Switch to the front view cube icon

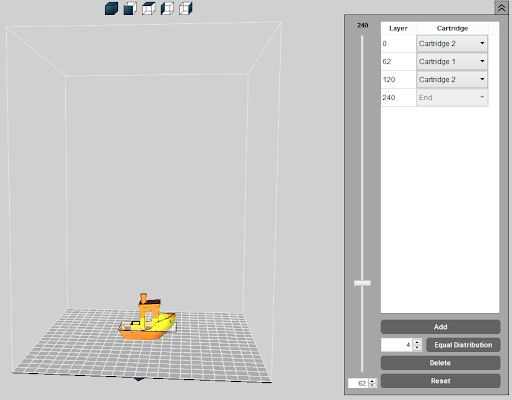pyautogui.click(x=130, y=8)
